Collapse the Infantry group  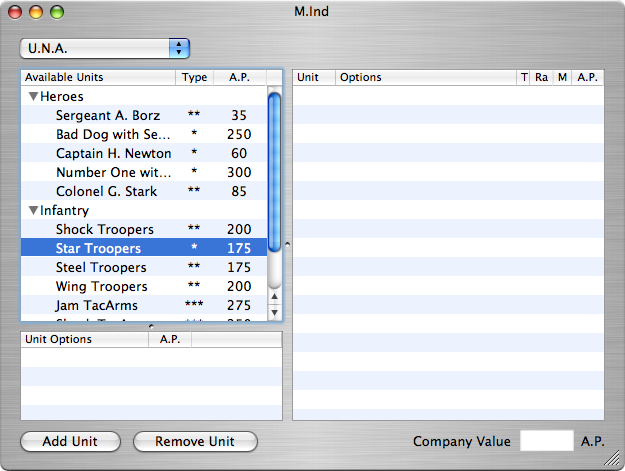pos(33,211)
